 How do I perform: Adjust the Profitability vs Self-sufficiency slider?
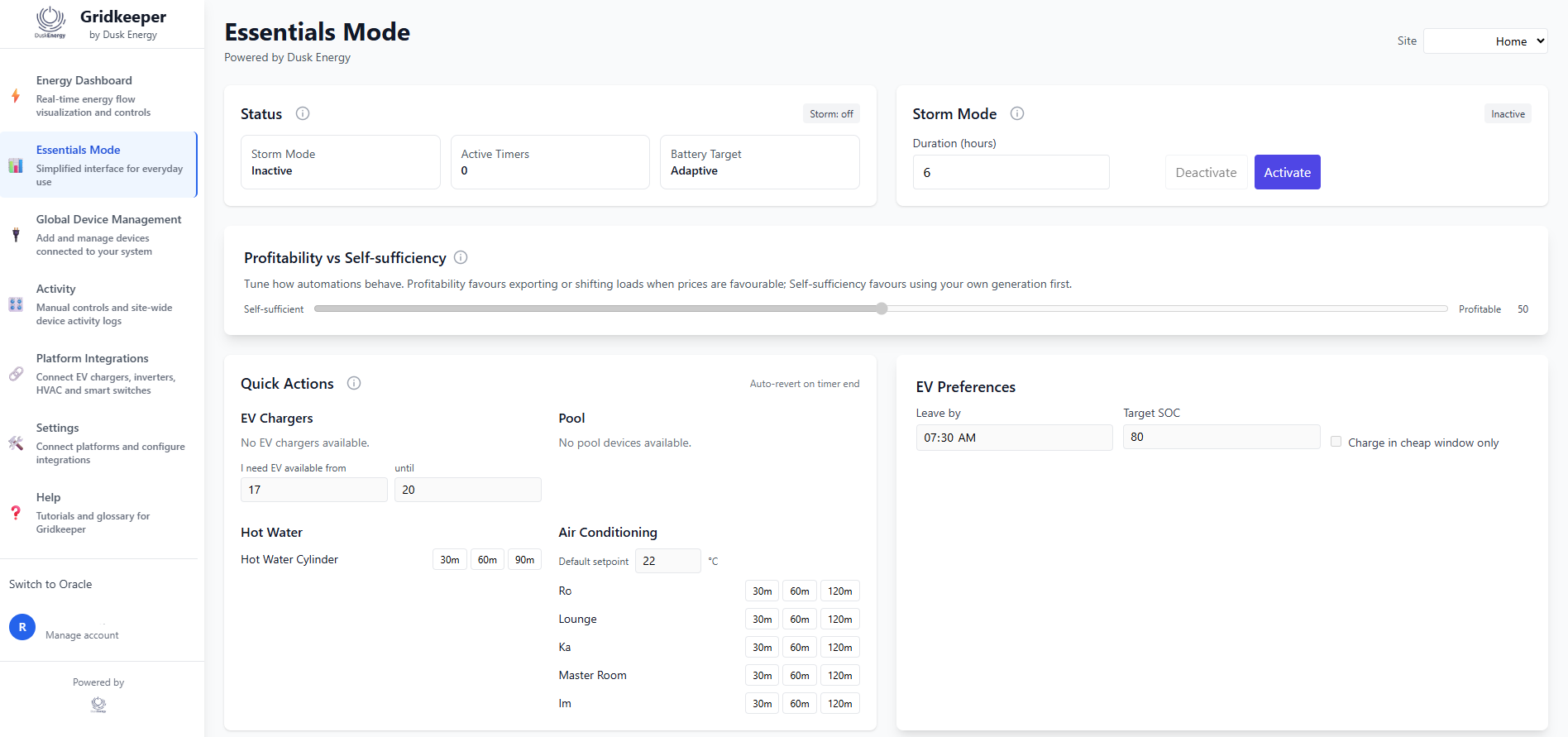coord(881,309)
